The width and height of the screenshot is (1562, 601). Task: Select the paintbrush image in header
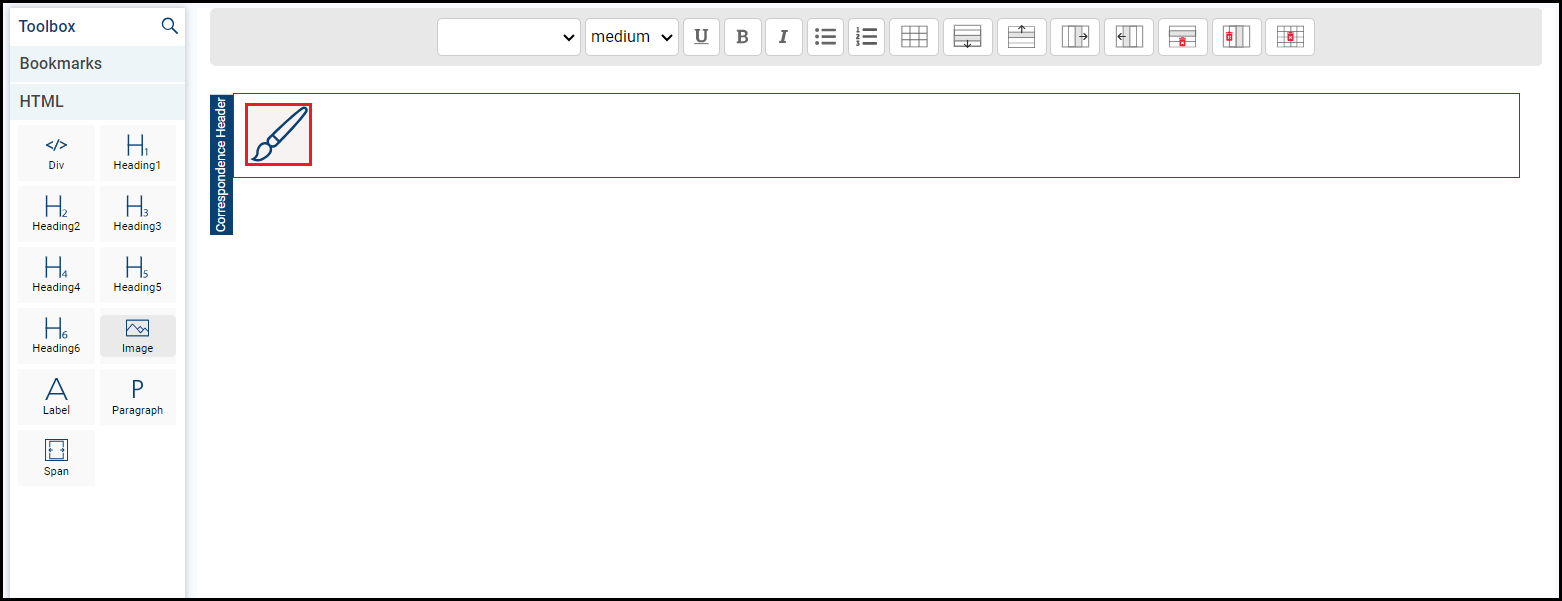[279, 134]
